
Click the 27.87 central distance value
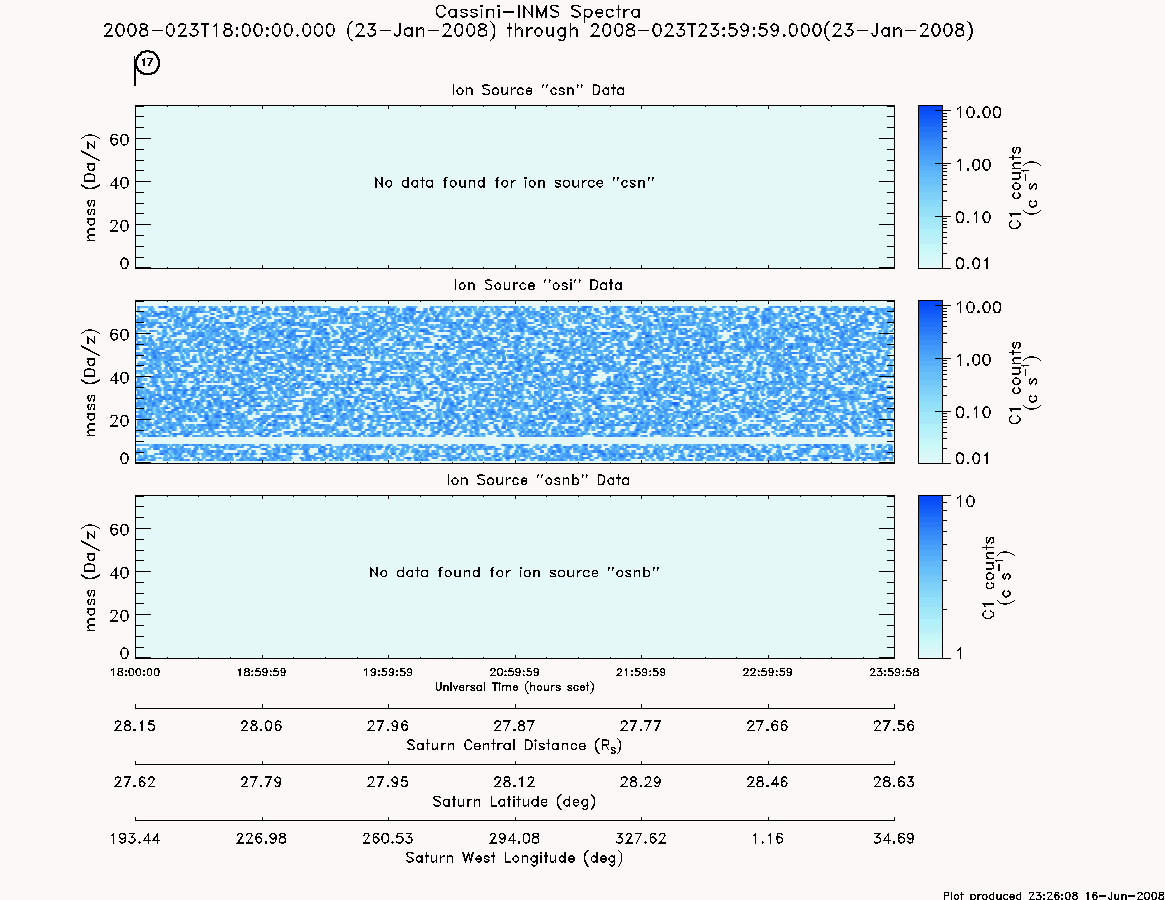click(x=514, y=726)
